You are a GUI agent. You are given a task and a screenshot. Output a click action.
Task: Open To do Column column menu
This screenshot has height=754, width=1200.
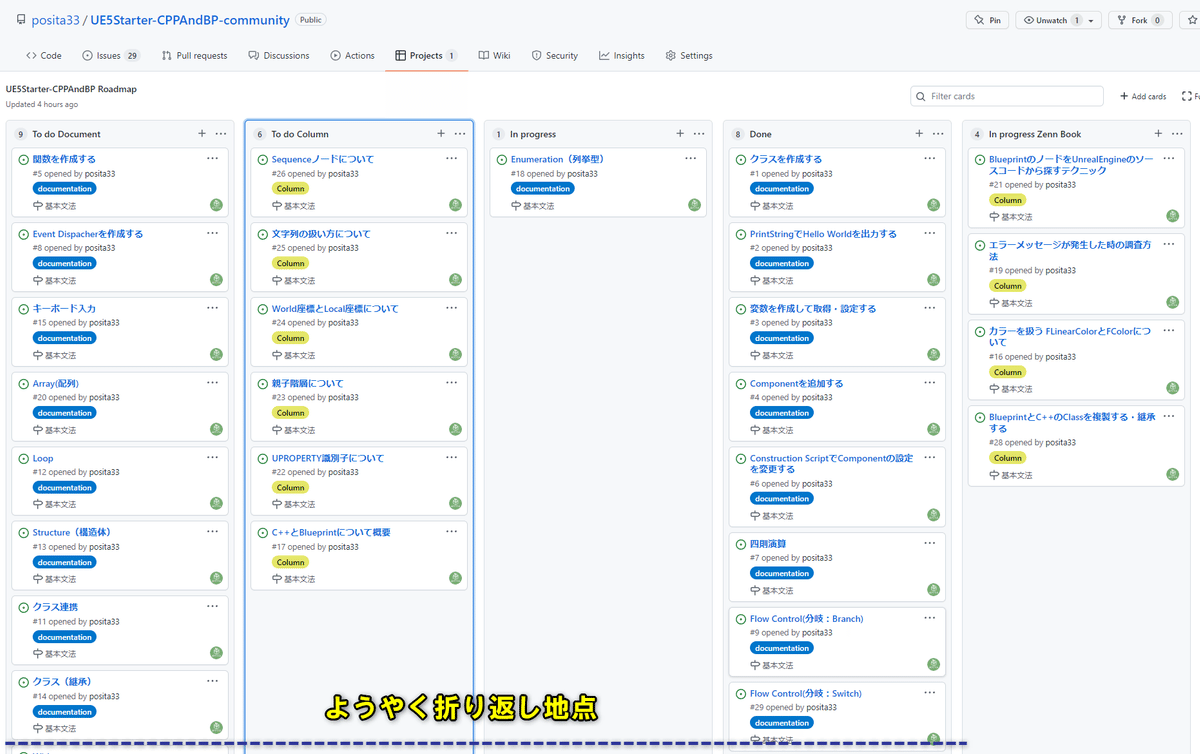click(x=460, y=134)
